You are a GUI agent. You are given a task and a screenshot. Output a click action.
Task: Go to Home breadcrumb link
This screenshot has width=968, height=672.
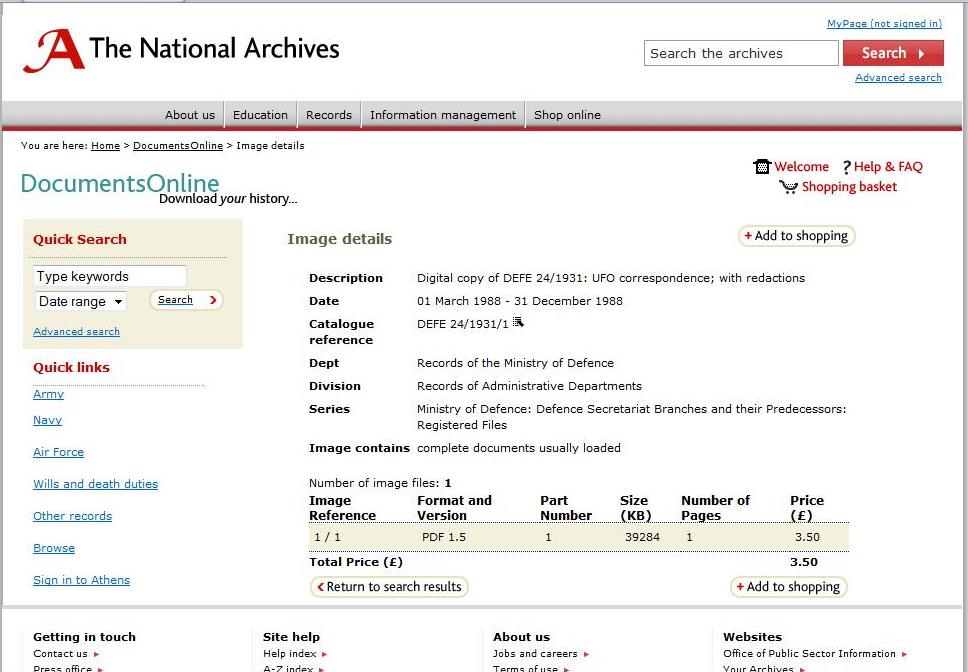[x=106, y=146]
